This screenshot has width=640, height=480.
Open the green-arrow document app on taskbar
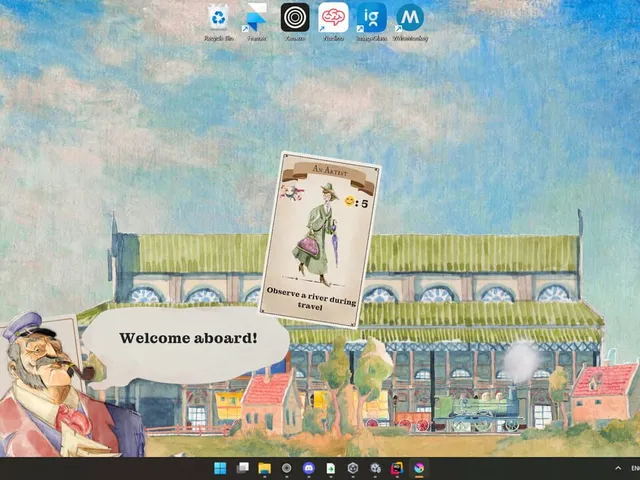pyautogui.click(x=331, y=468)
